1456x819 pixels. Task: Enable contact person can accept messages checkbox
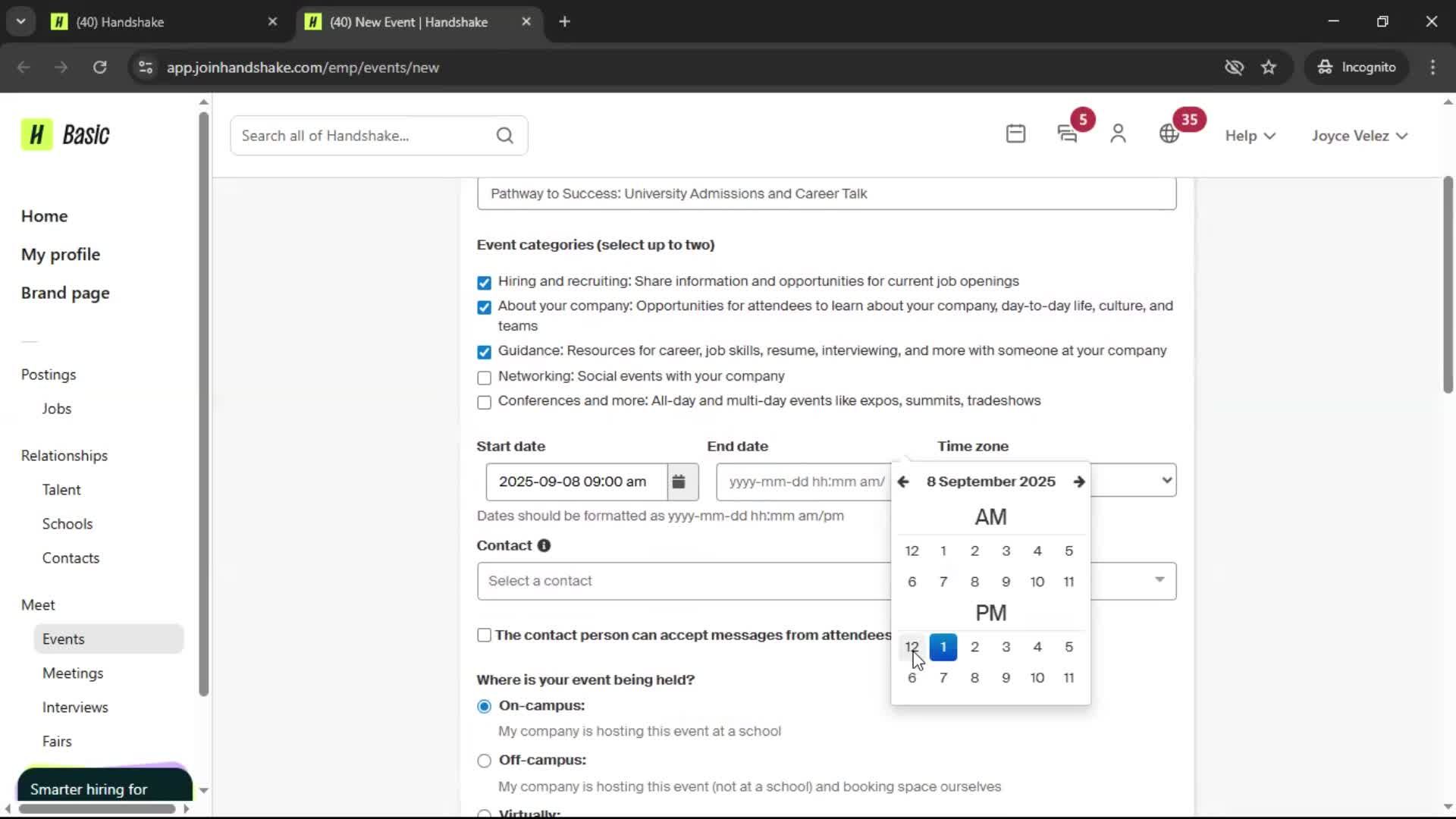[484, 635]
